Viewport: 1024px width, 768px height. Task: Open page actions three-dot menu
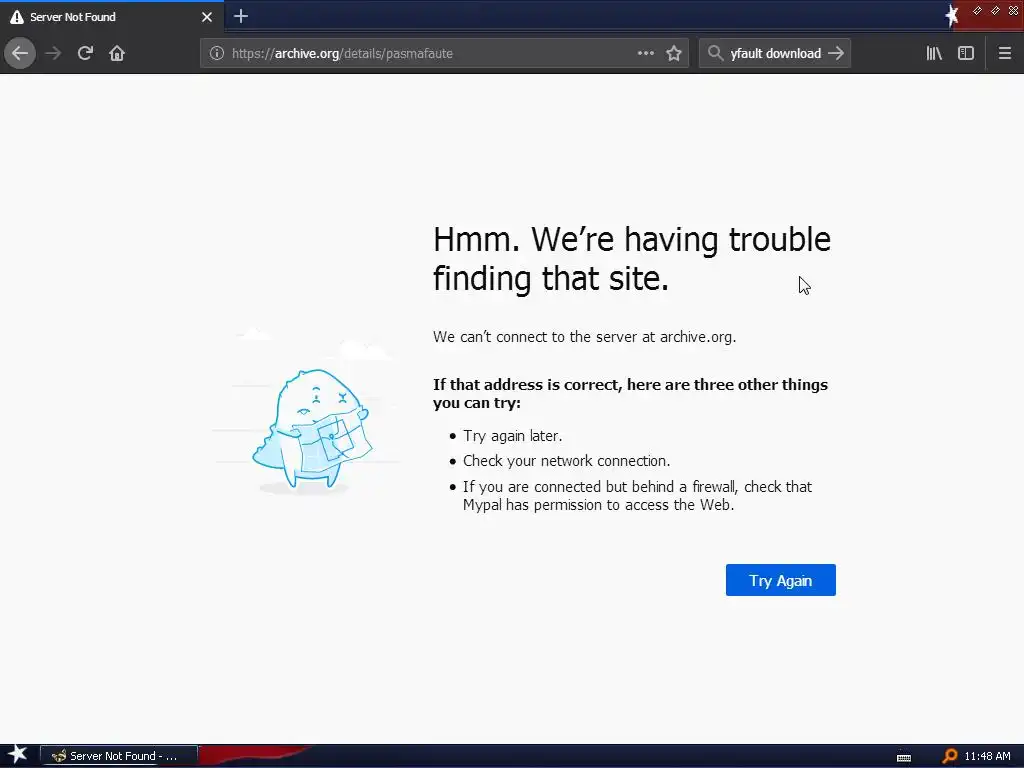tap(645, 54)
